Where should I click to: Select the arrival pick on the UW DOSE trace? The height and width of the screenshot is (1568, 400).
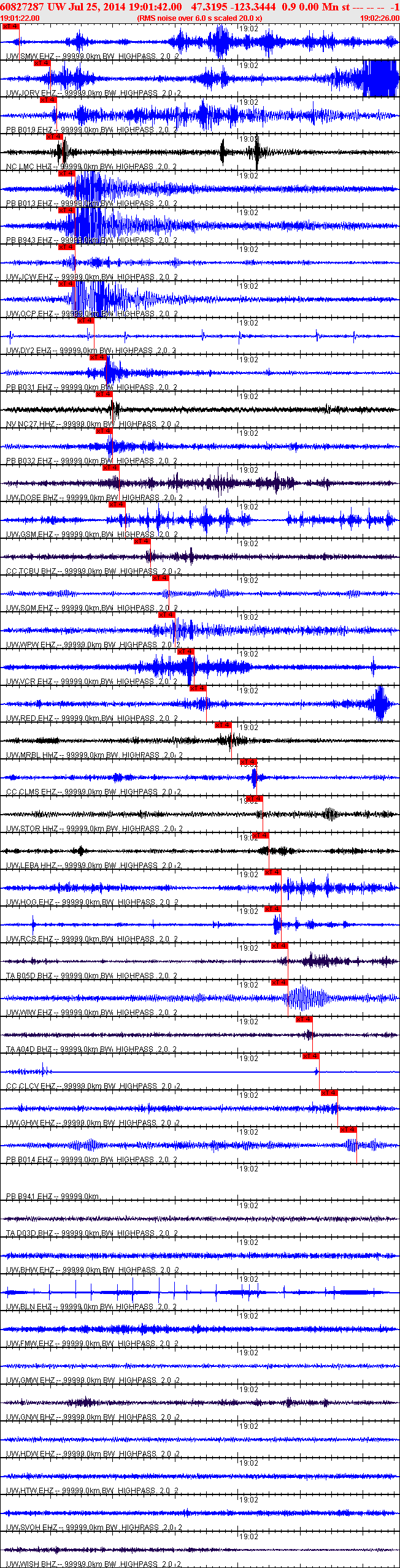[x=110, y=468]
